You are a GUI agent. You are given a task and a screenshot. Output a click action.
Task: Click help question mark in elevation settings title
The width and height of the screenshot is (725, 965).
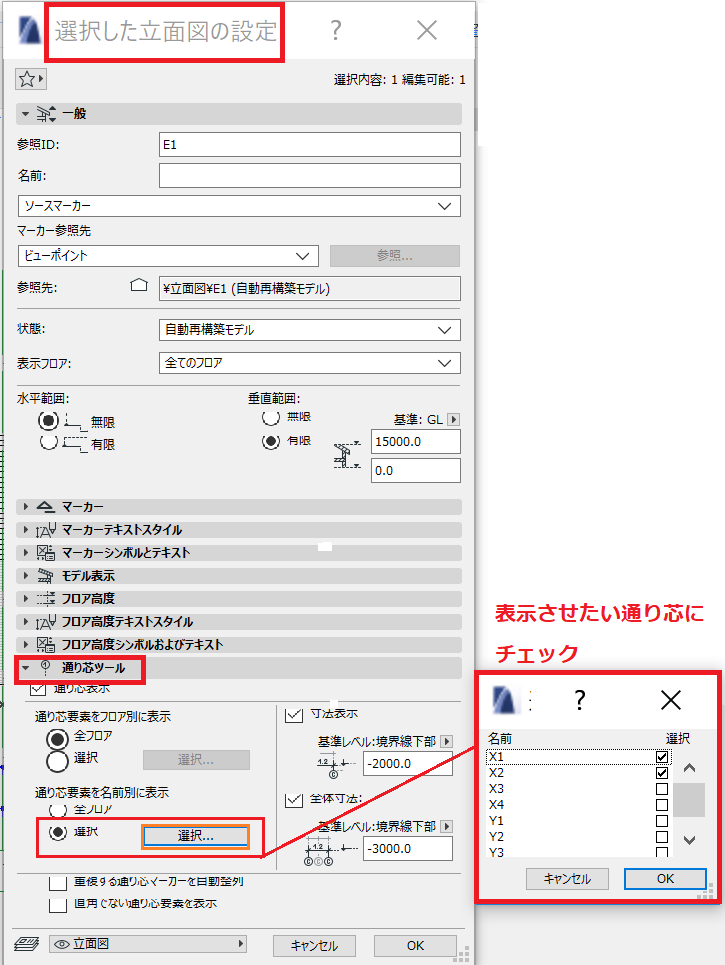pyautogui.click(x=335, y=30)
